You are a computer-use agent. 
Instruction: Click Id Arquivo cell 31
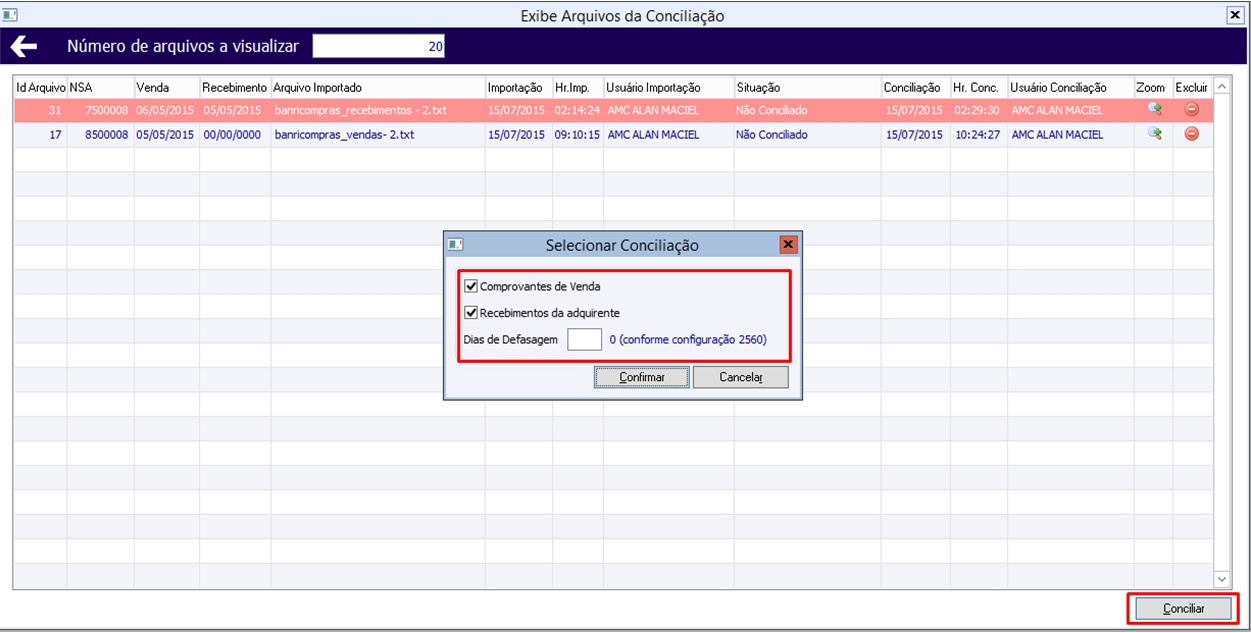(x=55, y=110)
